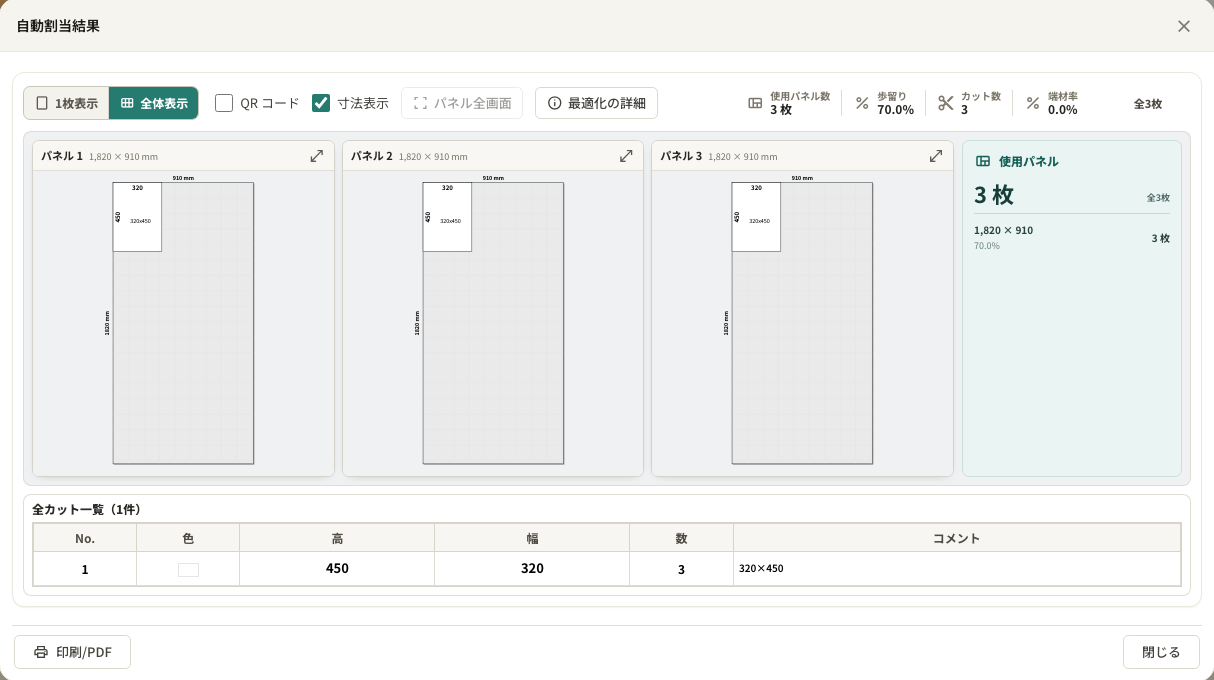Click the コメント column header
Image resolution: width=1214 pixels, height=680 pixels.
957,538
